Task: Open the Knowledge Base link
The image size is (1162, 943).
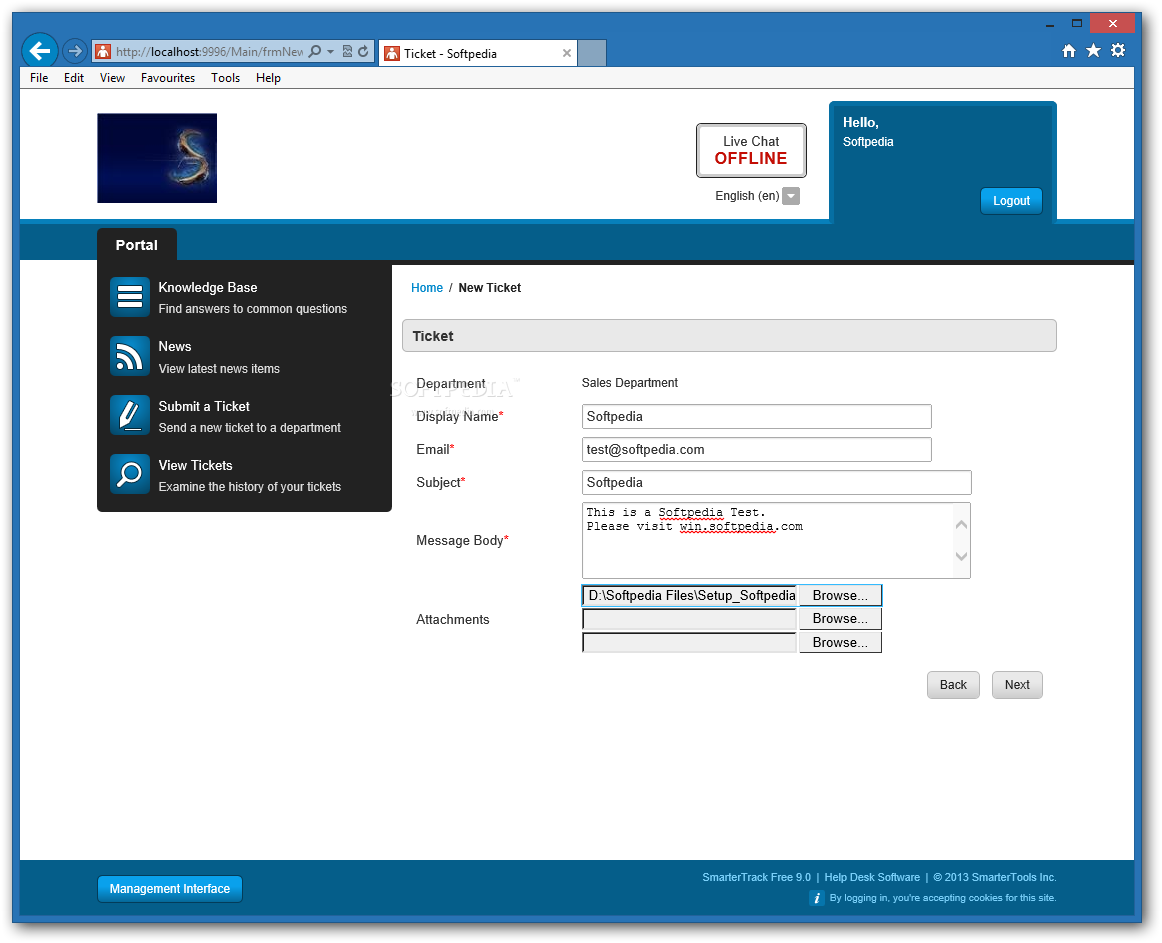Action: [x=208, y=288]
